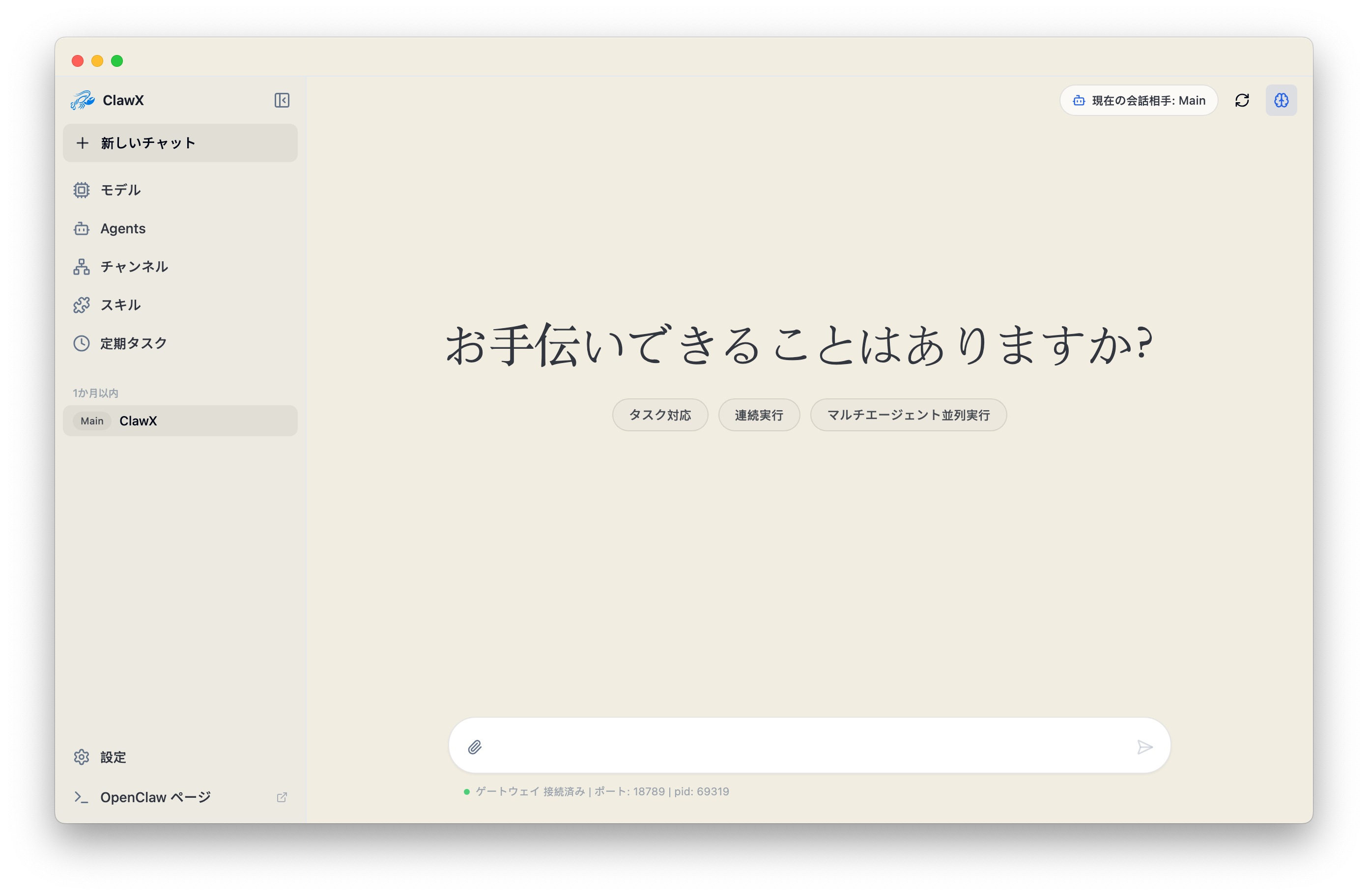Open the Agents section
The image size is (1368, 896).
tap(122, 229)
